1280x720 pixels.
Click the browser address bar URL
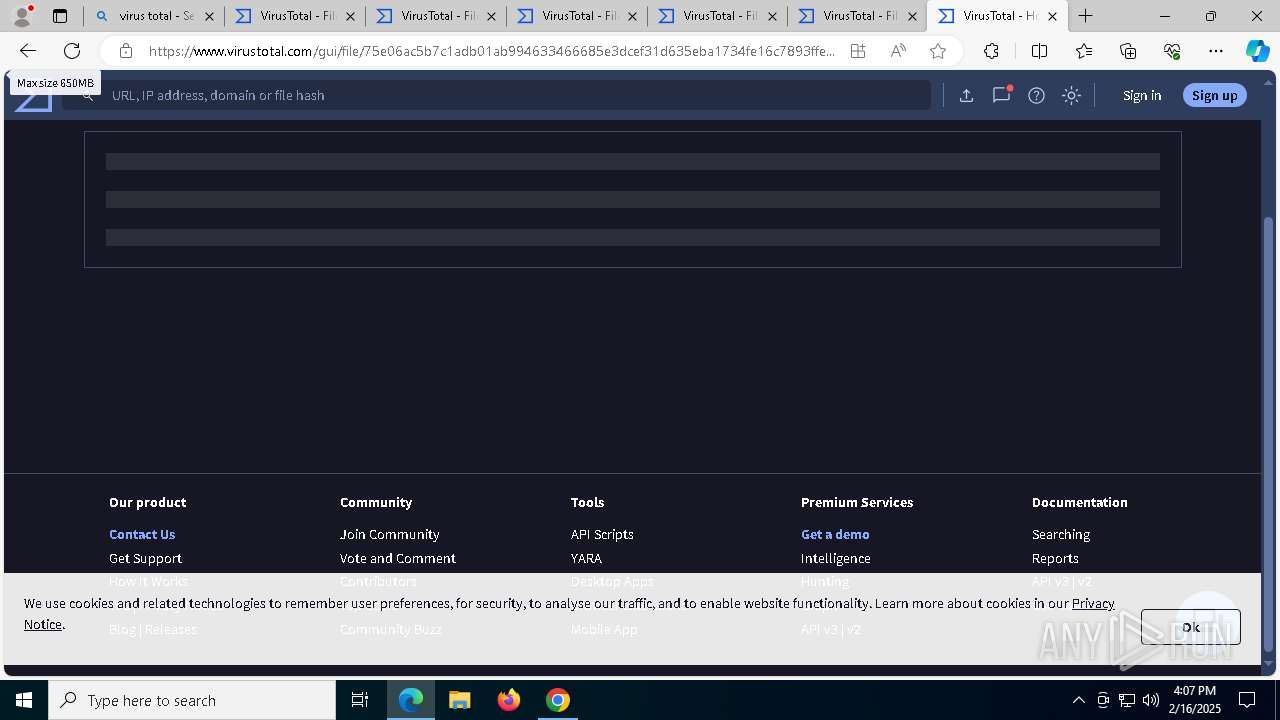click(492, 51)
